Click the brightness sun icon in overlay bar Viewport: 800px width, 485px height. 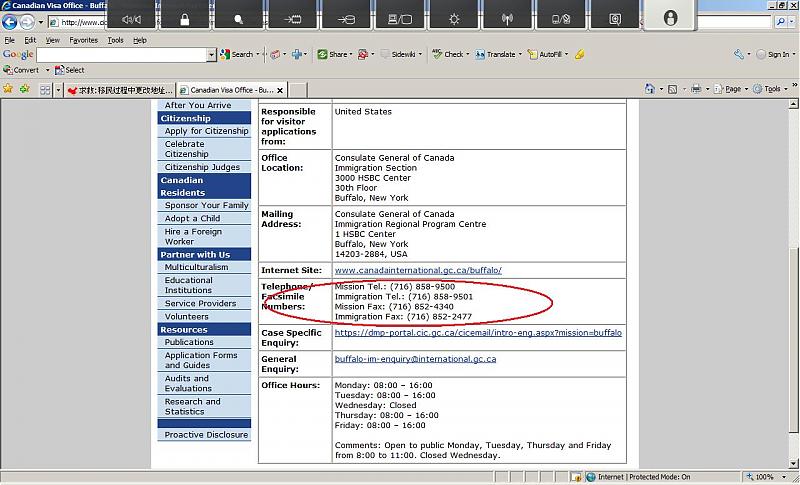454,19
